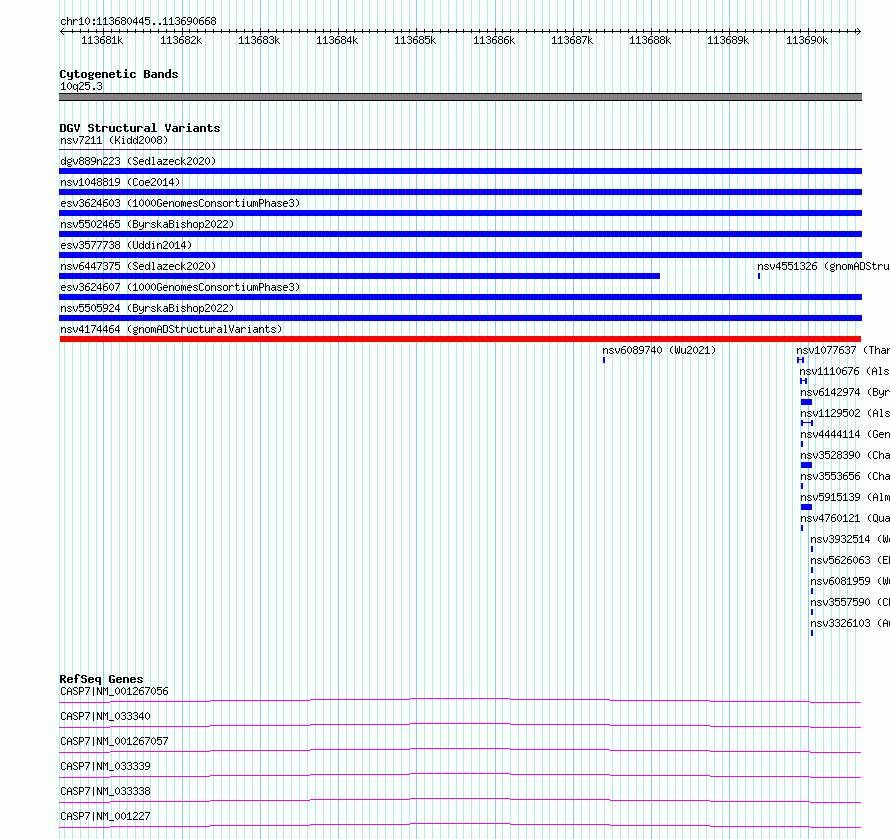Click the 113690k ruler tick label
The image size is (890, 839).
807,40
